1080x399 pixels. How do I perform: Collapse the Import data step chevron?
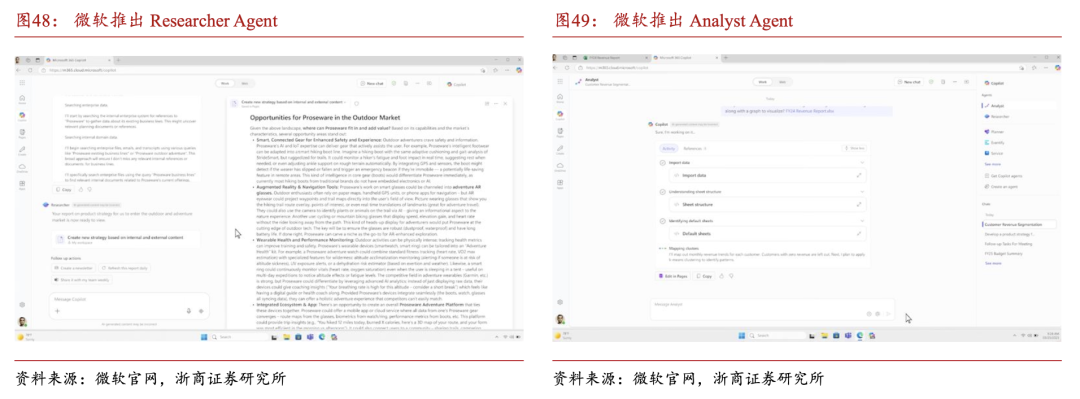pyautogui.click(x=862, y=163)
